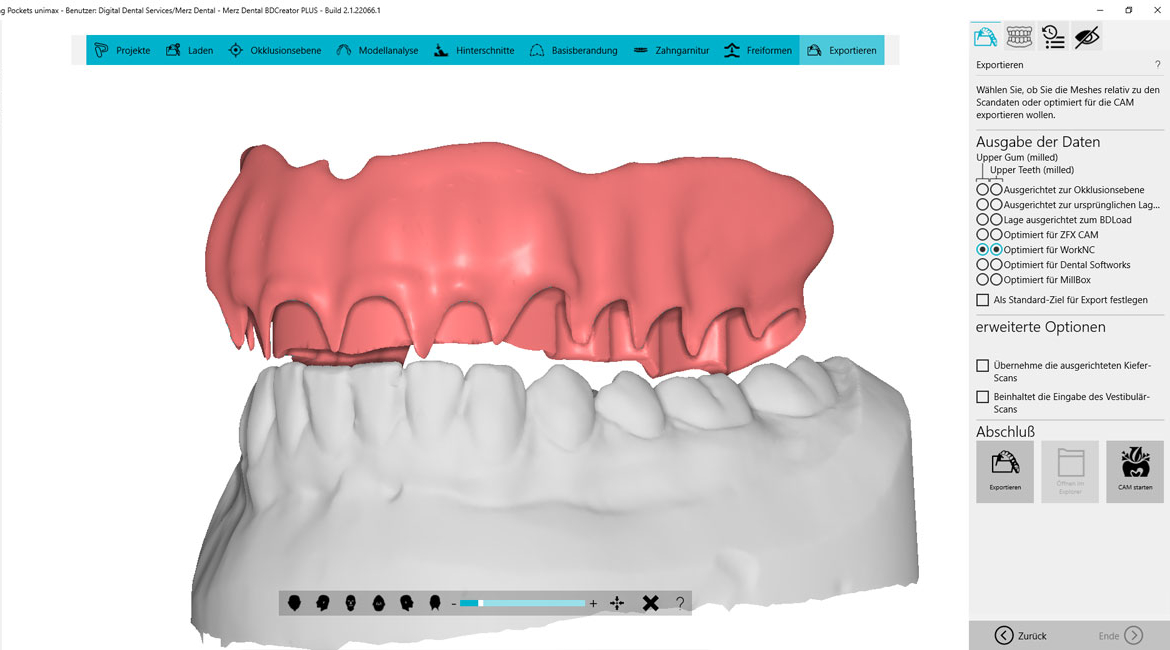Switch to the teeth set icon tab

click(x=1019, y=36)
